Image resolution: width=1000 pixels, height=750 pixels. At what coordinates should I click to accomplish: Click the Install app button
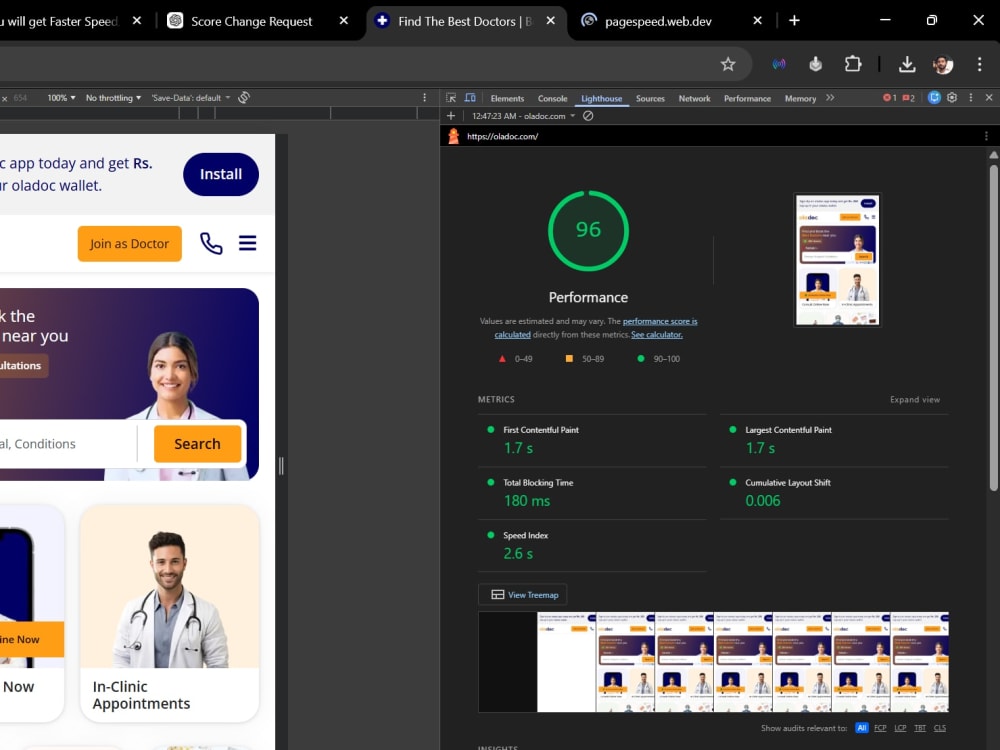(221, 174)
